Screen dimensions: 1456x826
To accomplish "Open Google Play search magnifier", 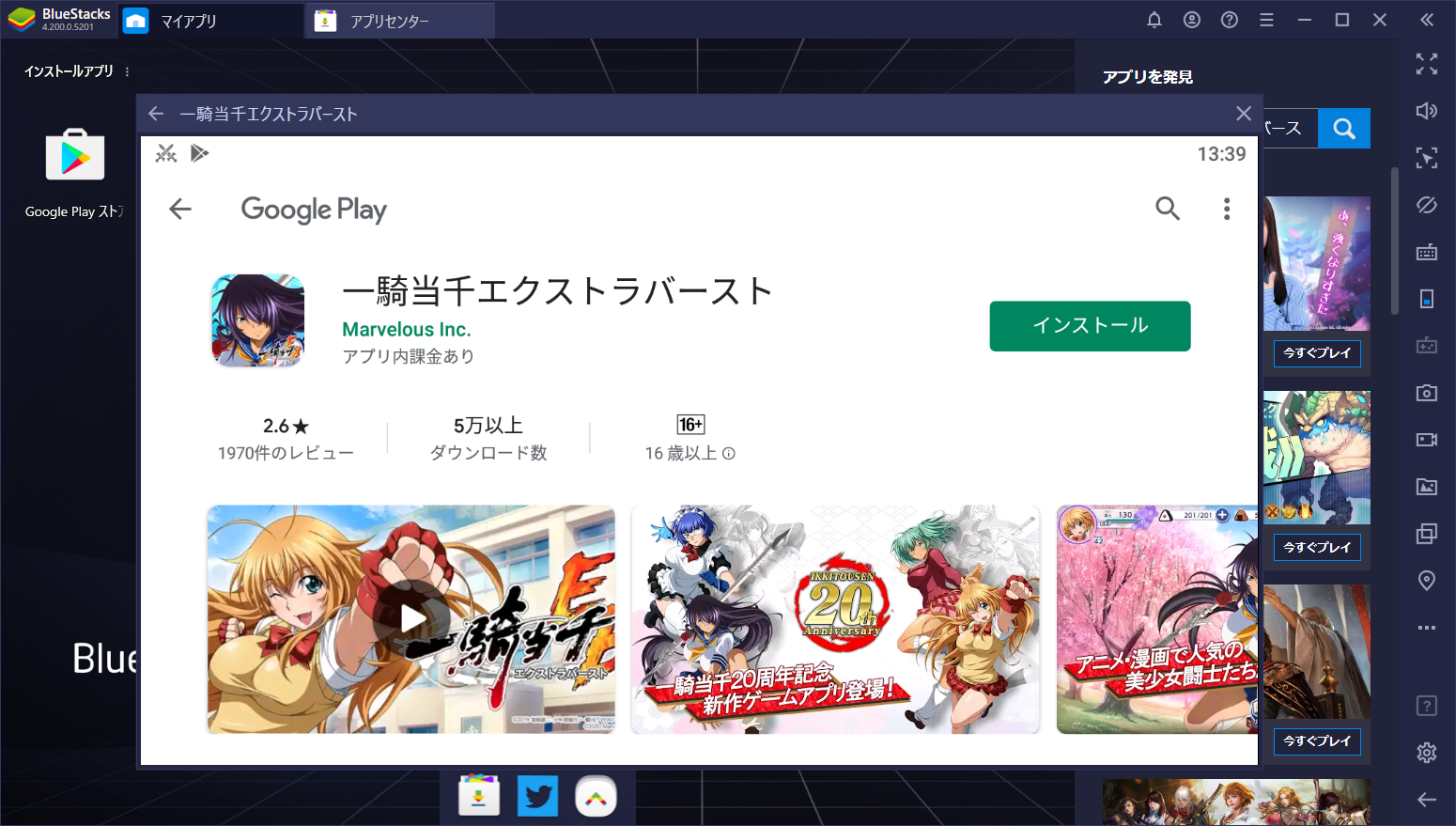I will (1168, 208).
